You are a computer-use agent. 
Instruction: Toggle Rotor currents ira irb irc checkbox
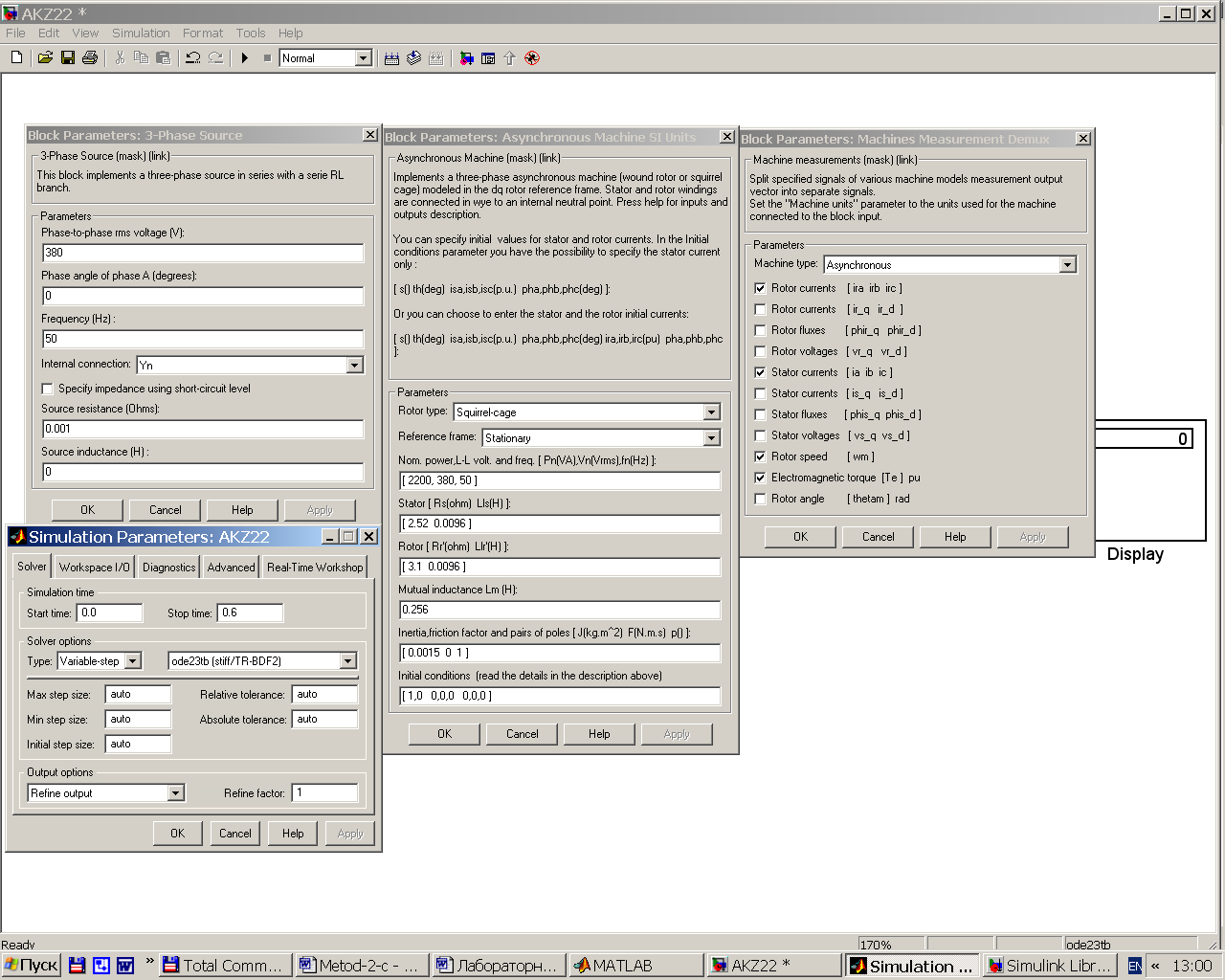760,288
